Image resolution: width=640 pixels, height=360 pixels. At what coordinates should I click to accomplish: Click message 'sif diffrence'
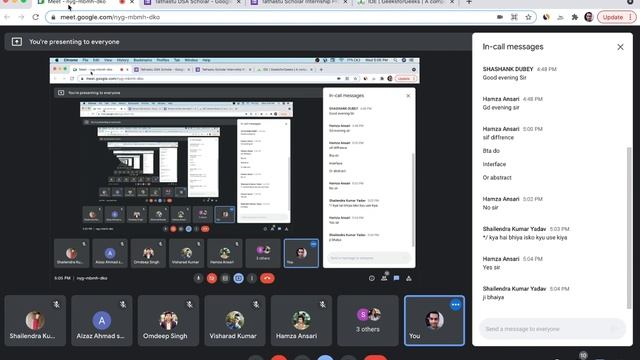tap(498, 138)
